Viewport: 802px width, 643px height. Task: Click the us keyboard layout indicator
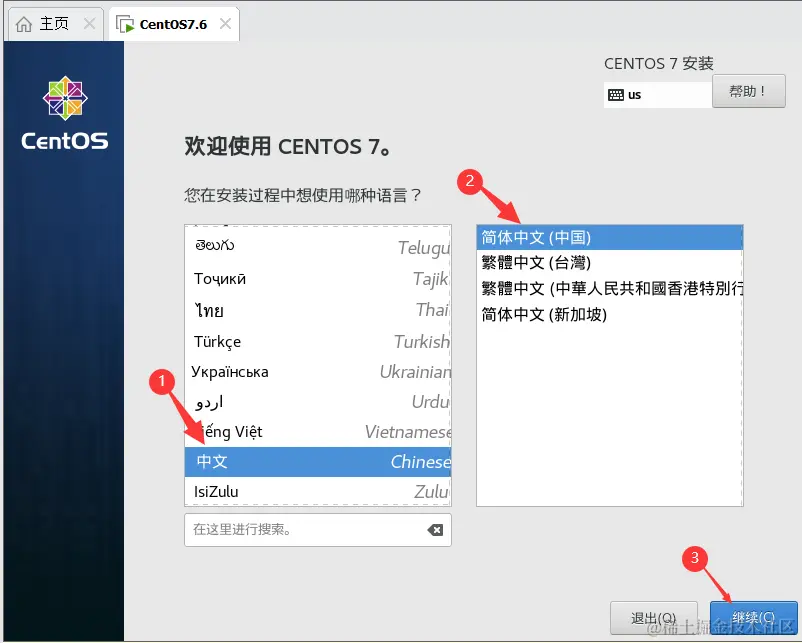[x=658, y=95]
